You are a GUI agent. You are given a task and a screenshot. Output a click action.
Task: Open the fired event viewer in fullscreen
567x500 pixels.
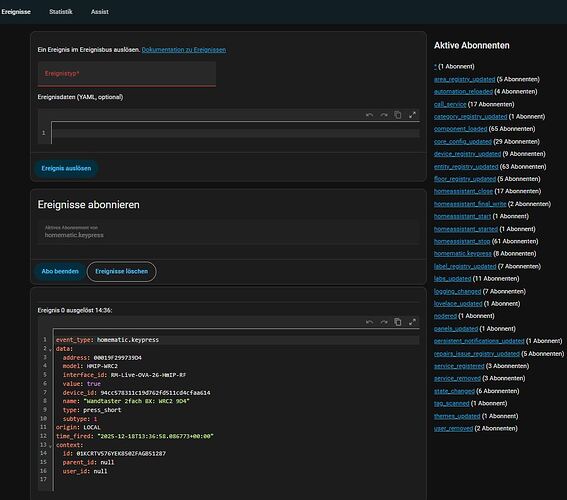coord(412,322)
